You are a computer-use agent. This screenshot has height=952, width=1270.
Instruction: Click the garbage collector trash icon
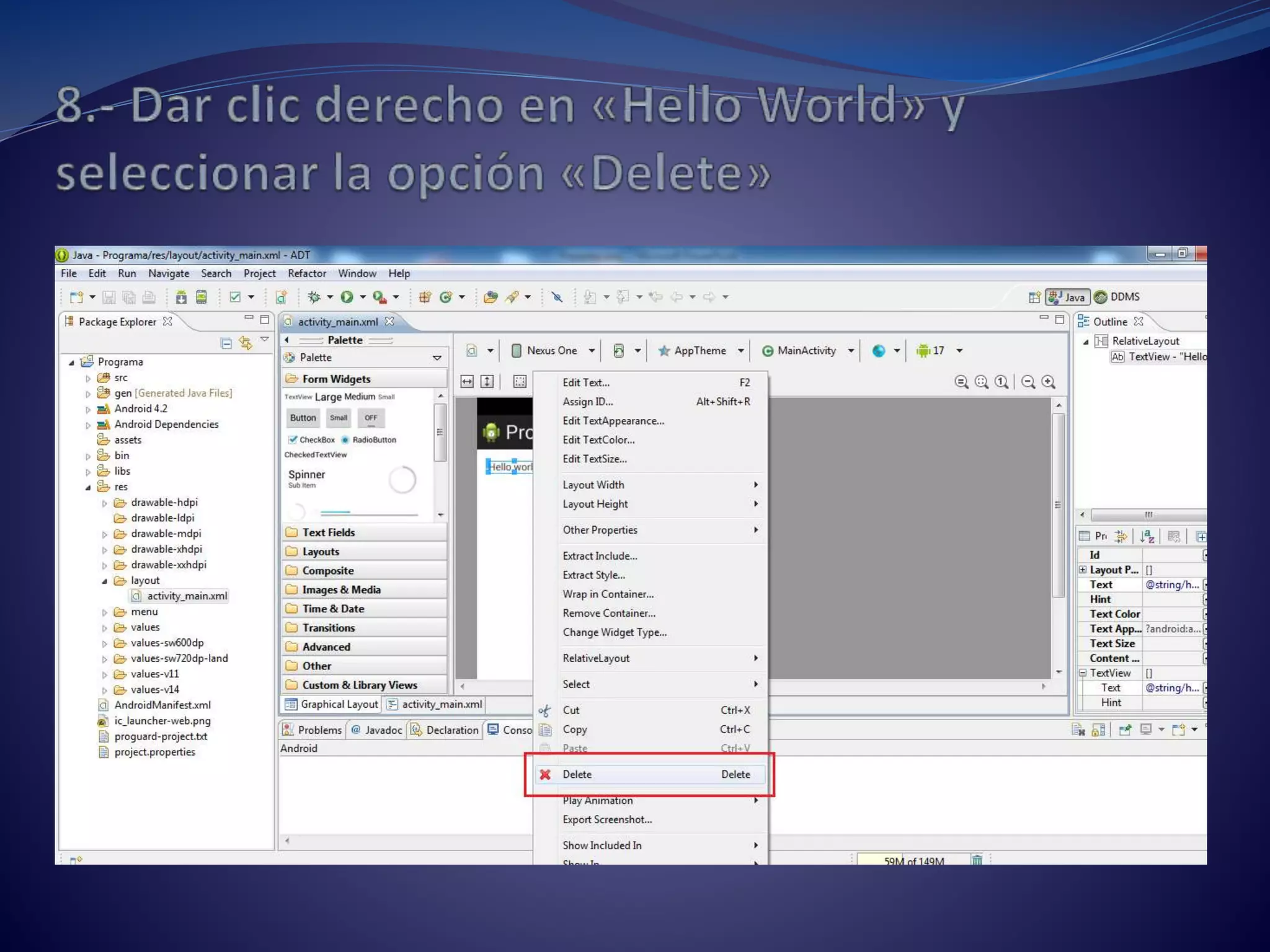pyautogui.click(x=977, y=860)
